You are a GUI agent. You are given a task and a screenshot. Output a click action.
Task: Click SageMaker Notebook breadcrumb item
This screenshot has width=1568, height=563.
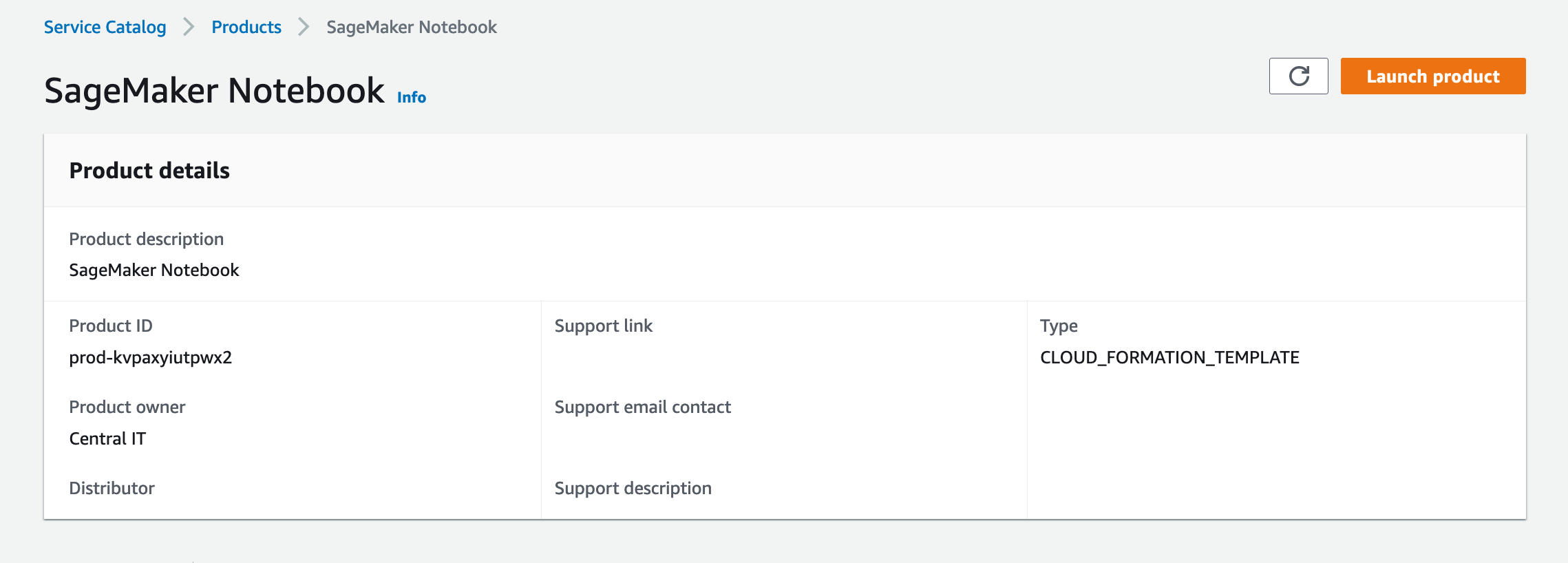click(x=411, y=27)
